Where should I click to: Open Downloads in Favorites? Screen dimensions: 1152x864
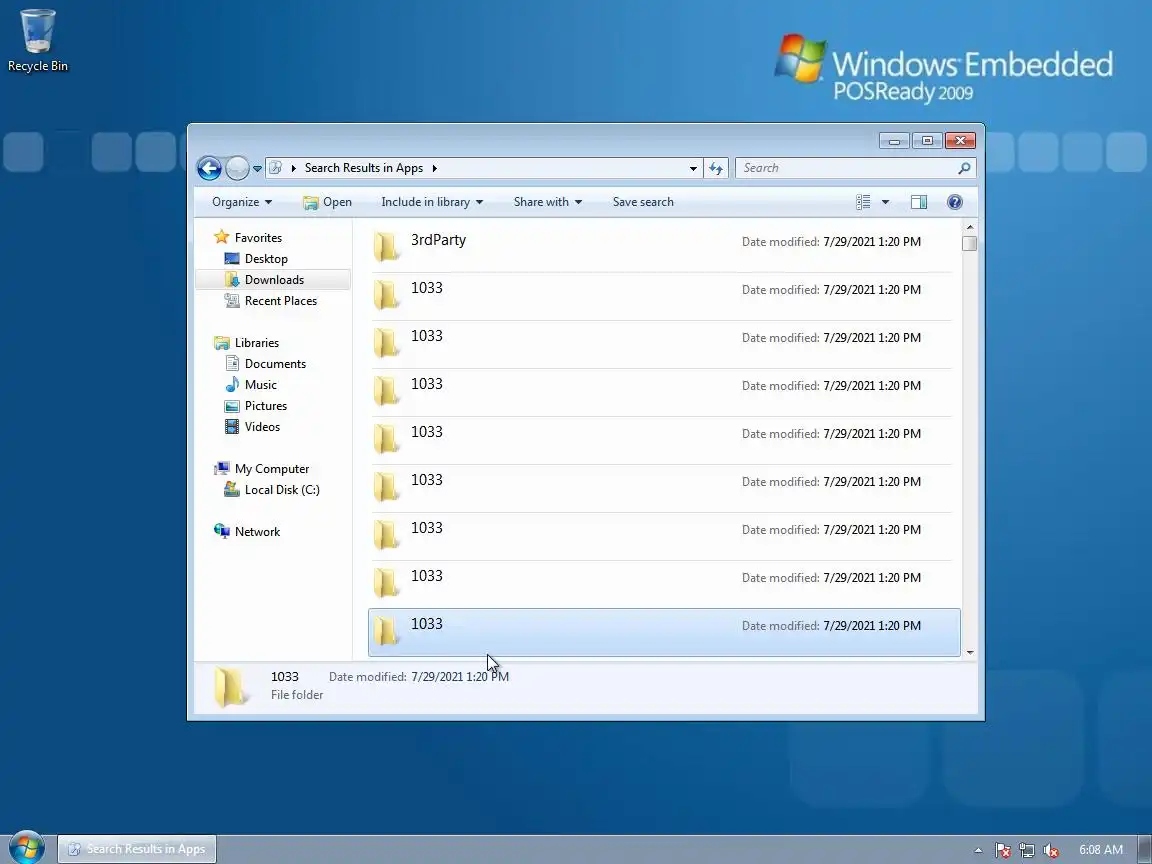click(274, 280)
